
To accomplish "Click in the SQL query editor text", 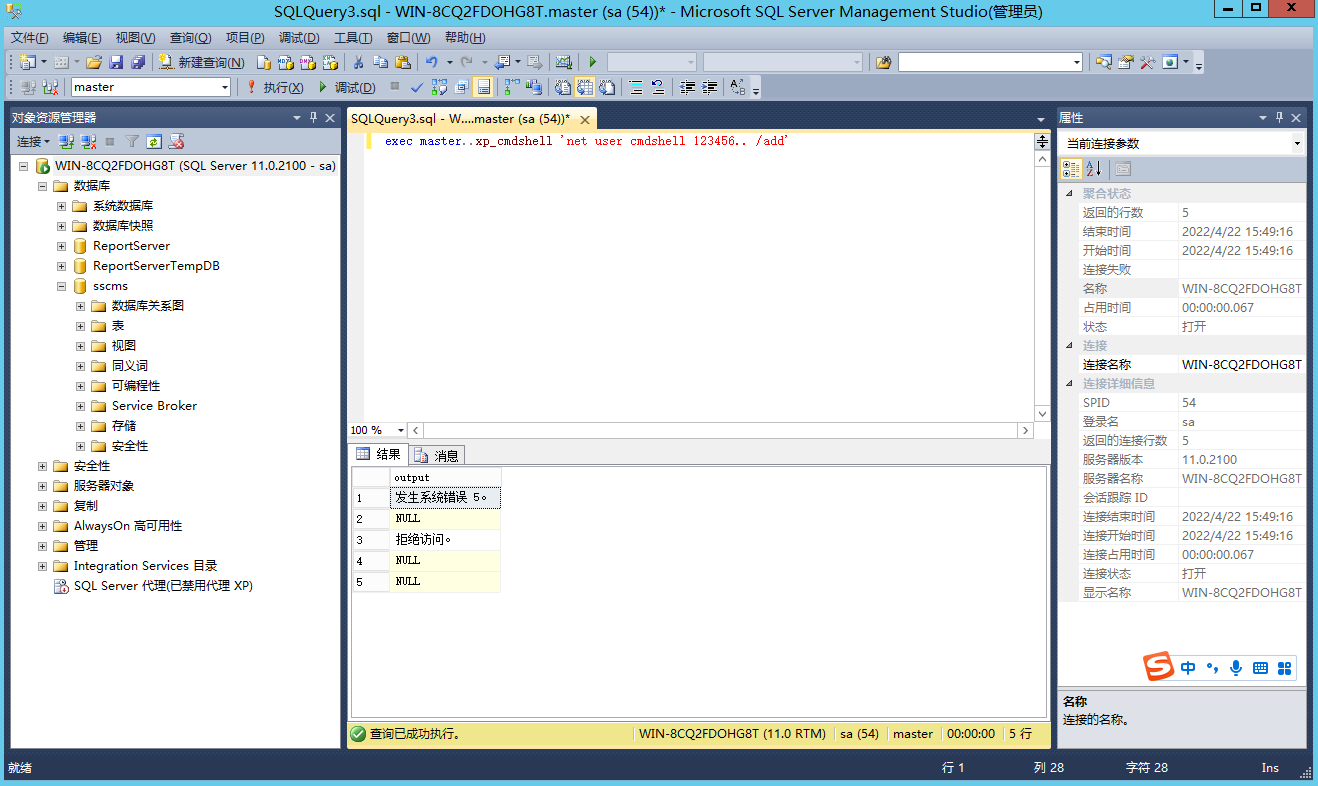I will [587, 142].
